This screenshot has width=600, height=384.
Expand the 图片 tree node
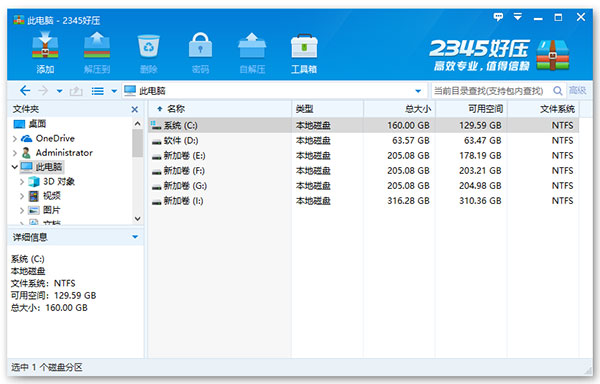(22, 210)
